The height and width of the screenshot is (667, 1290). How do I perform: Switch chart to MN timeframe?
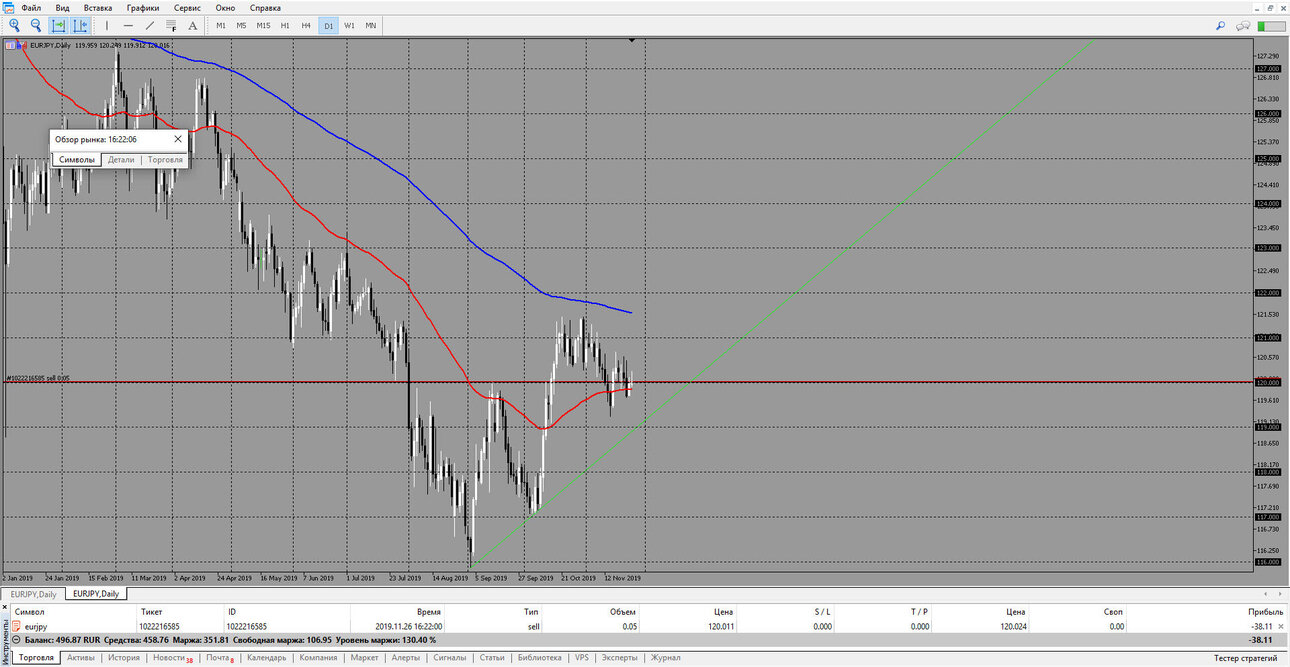(x=371, y=25)
